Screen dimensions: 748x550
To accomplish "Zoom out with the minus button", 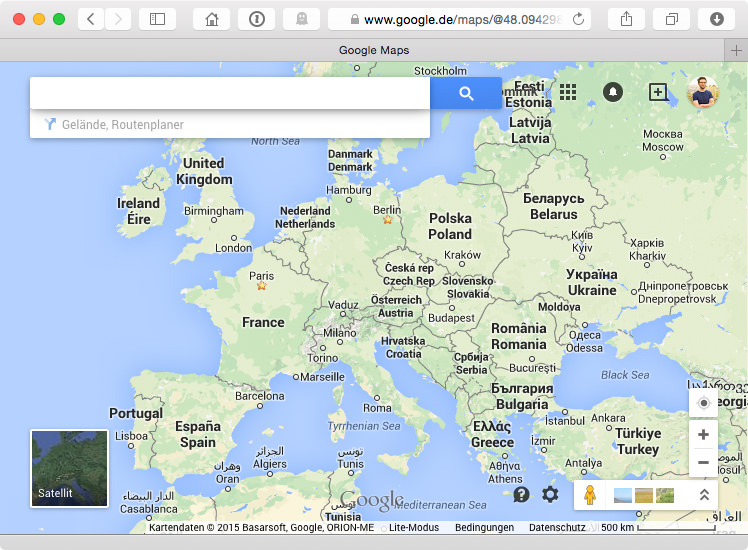I will pos(703,462).
